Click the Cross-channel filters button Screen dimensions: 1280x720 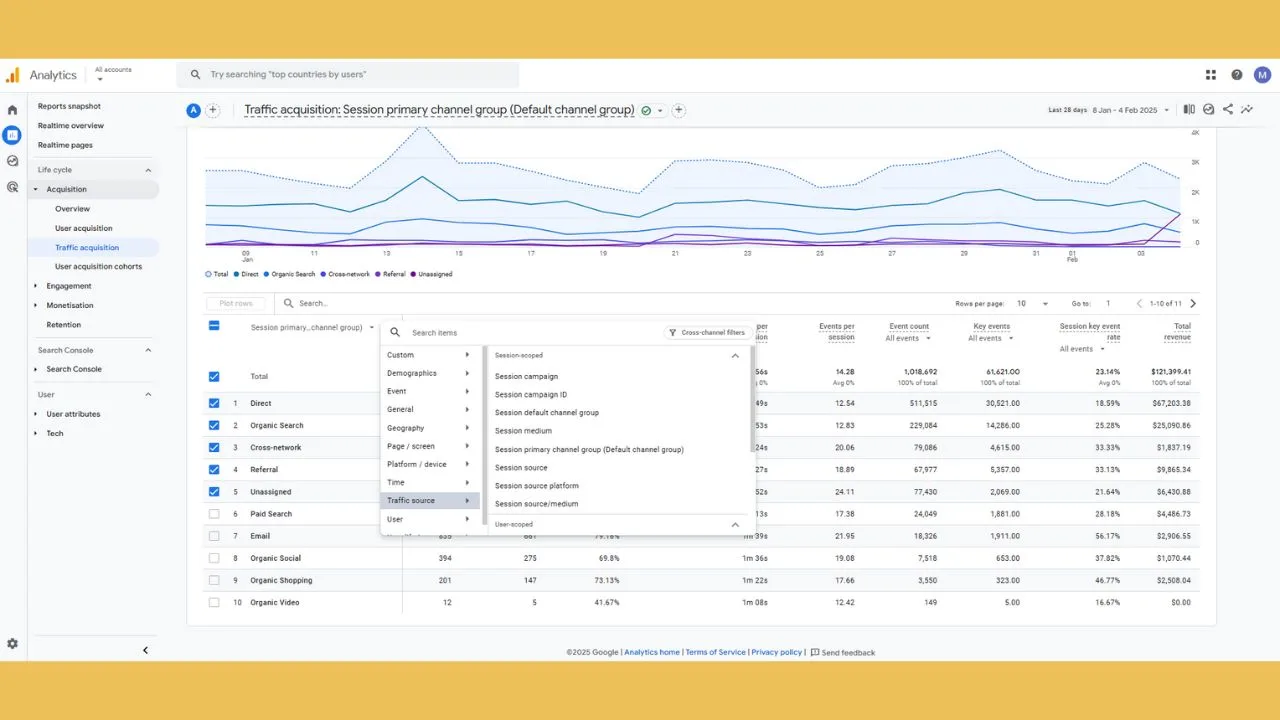(706, 332)
